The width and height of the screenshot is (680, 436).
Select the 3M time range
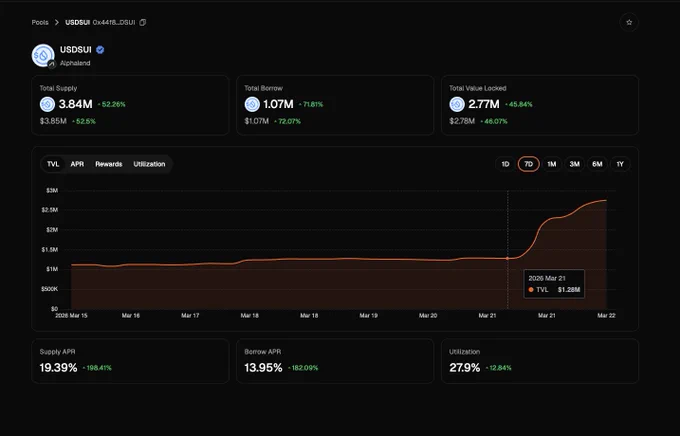(574, 164)
